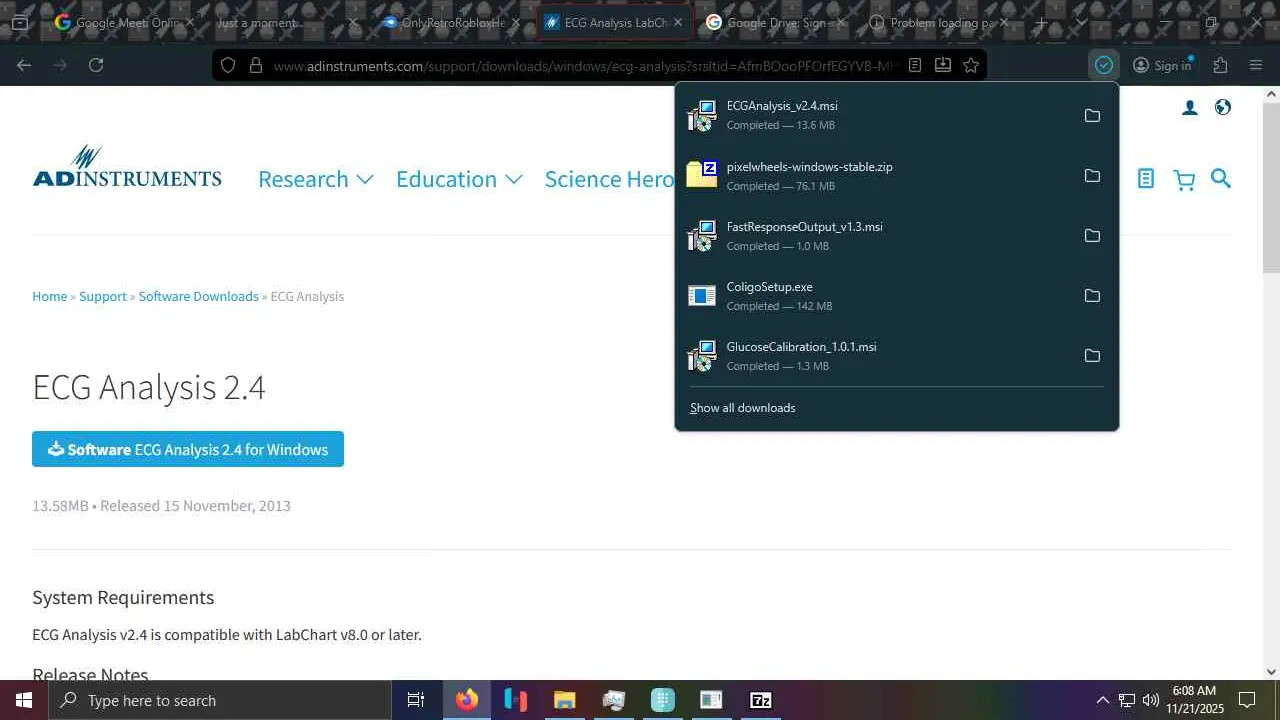Toggle reader view in address bar
The height and width of the screenshot is (720, 1280).
915,65
